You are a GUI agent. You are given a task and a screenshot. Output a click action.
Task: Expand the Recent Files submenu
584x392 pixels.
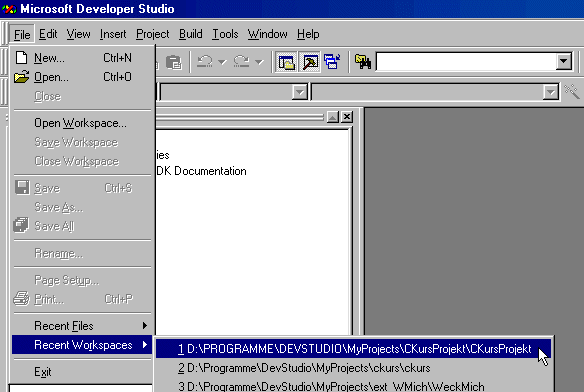(x=82, y=326)
